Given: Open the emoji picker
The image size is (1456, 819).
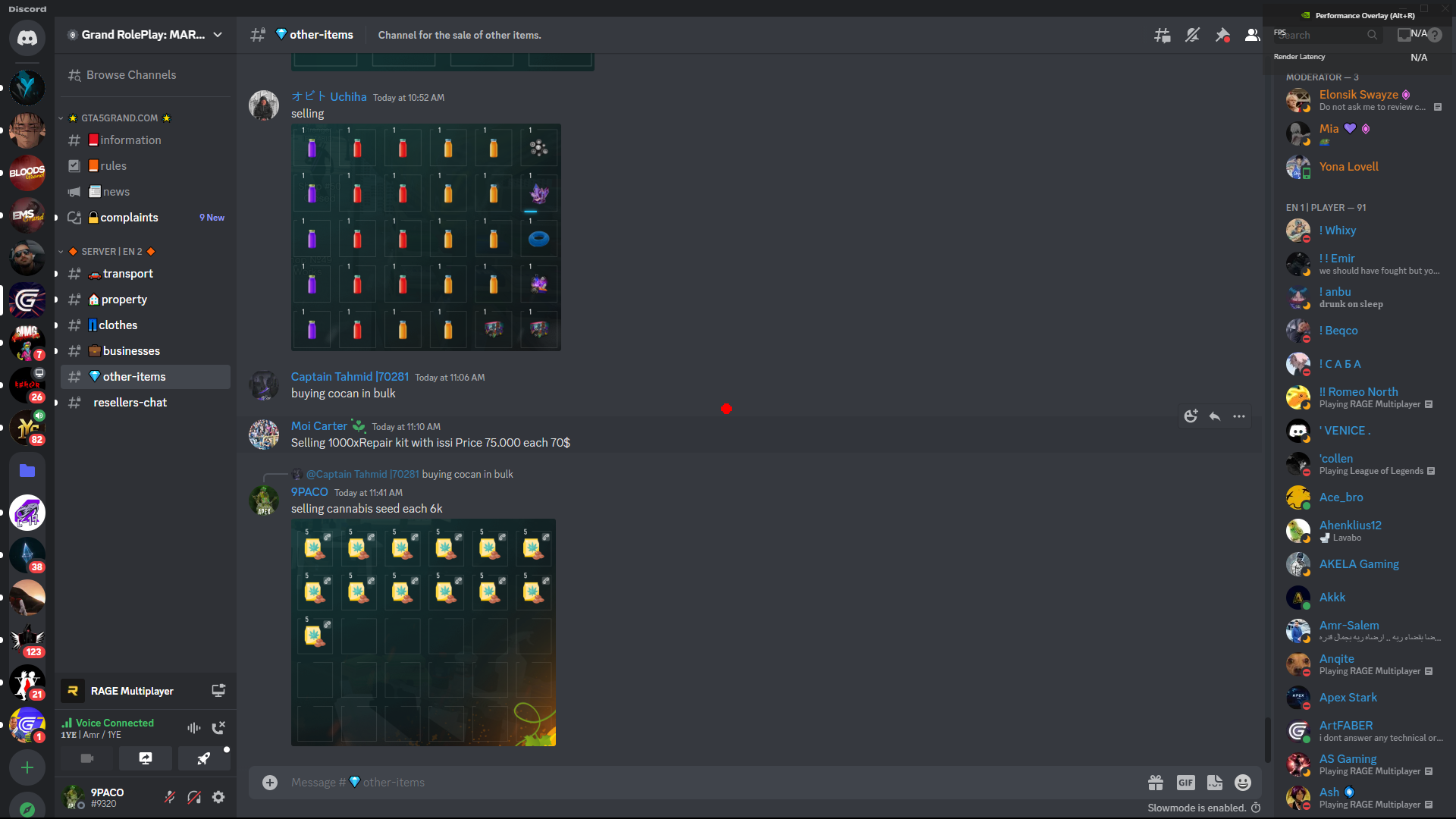Looking at the screenshot, I should tap(1242, 783).
